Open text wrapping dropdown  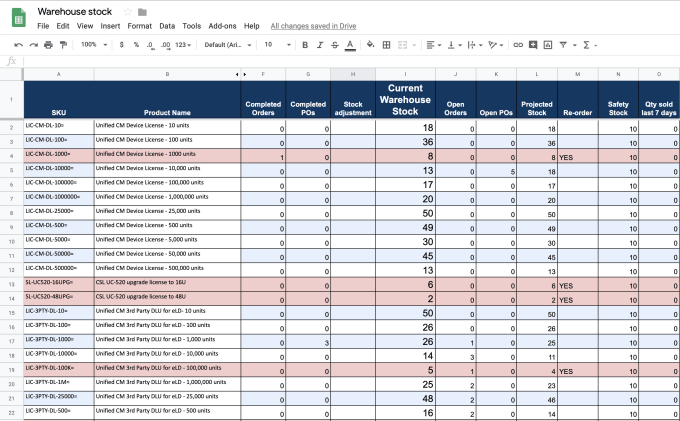[x=475, y=45]
